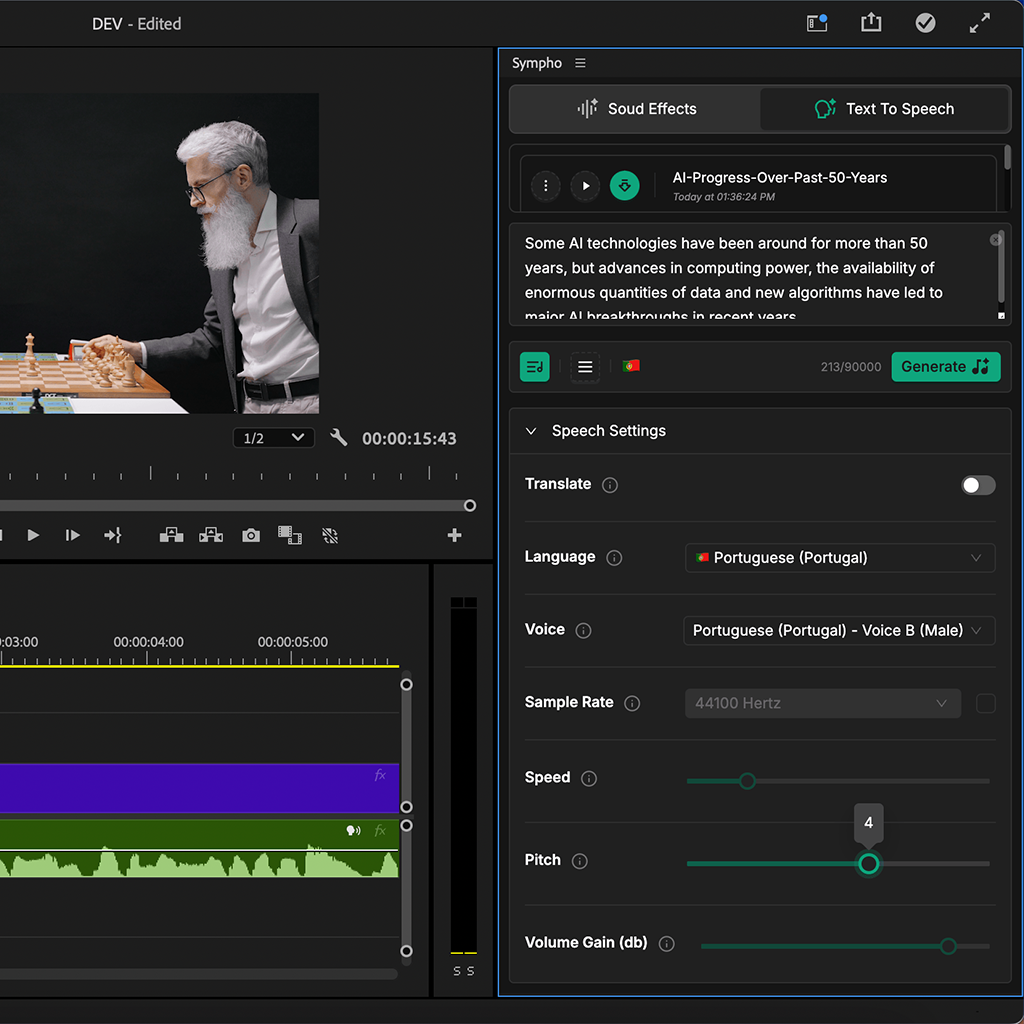The image size is (1024, 1024).
Task: Open the Sympho panel hamburger menu
Action: (x=581, y=63)
